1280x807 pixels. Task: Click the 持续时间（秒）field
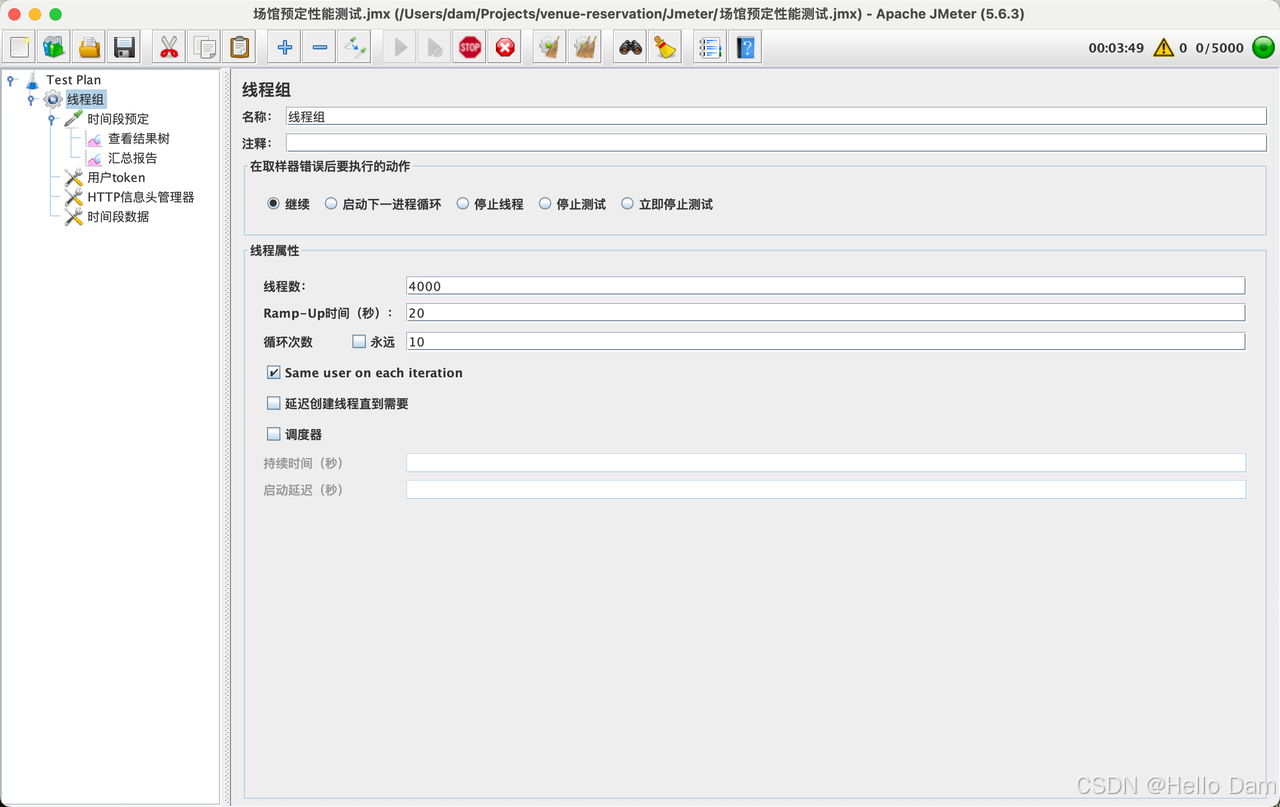point(826,463)
